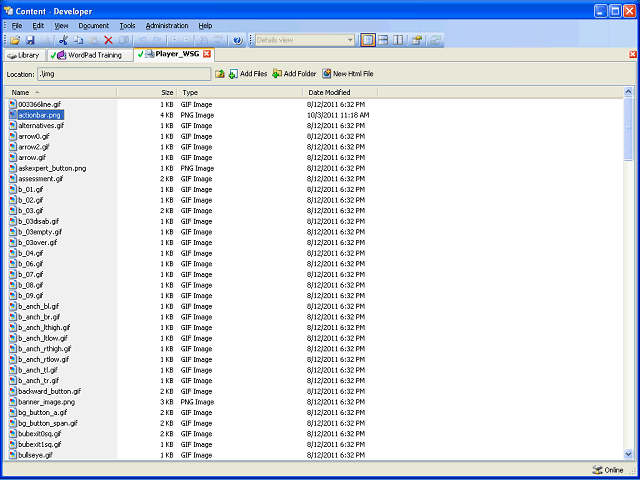Select file b_03disab.gif
640x480 pixels.
click(38, 221)
